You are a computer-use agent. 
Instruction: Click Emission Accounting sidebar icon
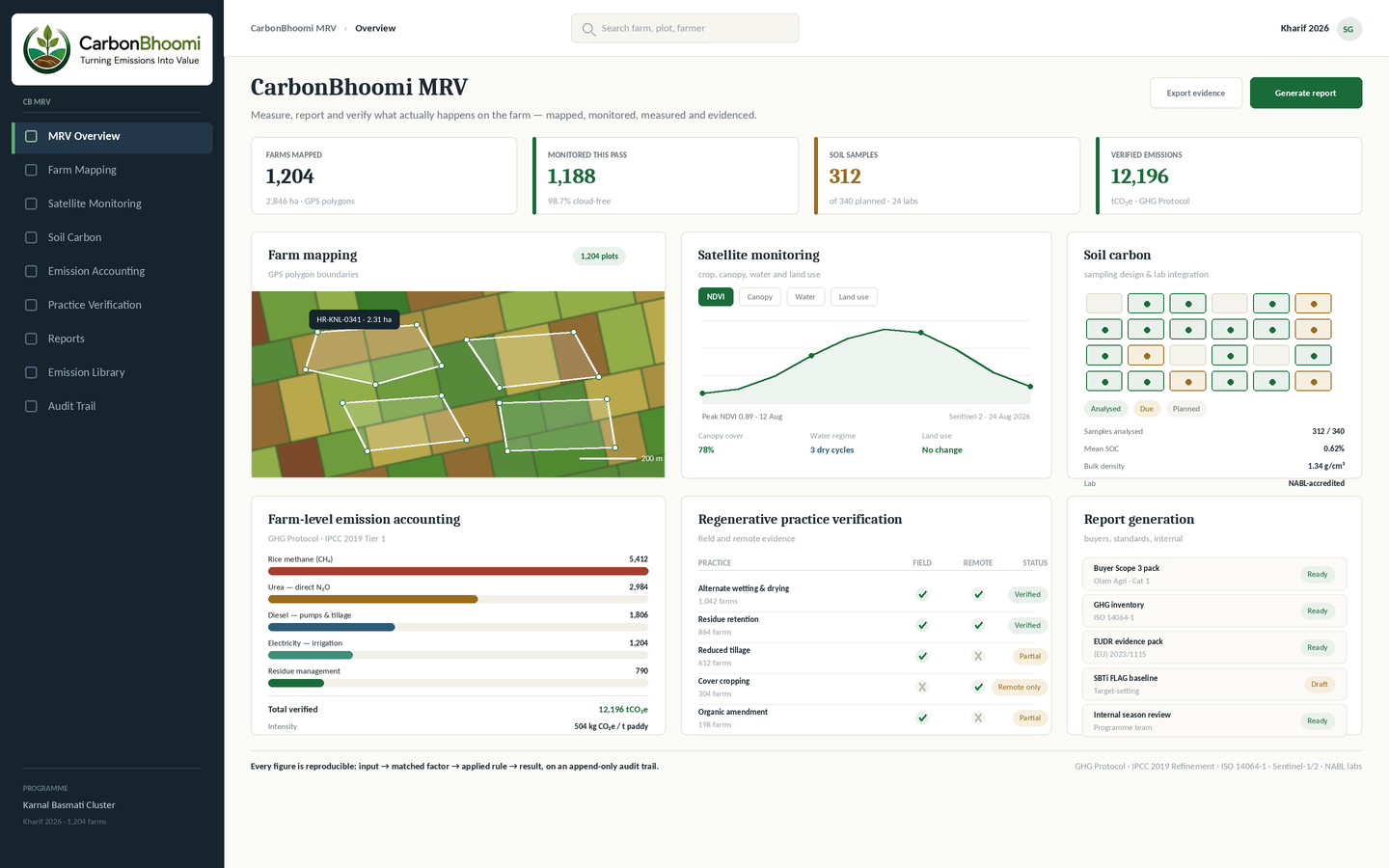[x=31, y=271]
